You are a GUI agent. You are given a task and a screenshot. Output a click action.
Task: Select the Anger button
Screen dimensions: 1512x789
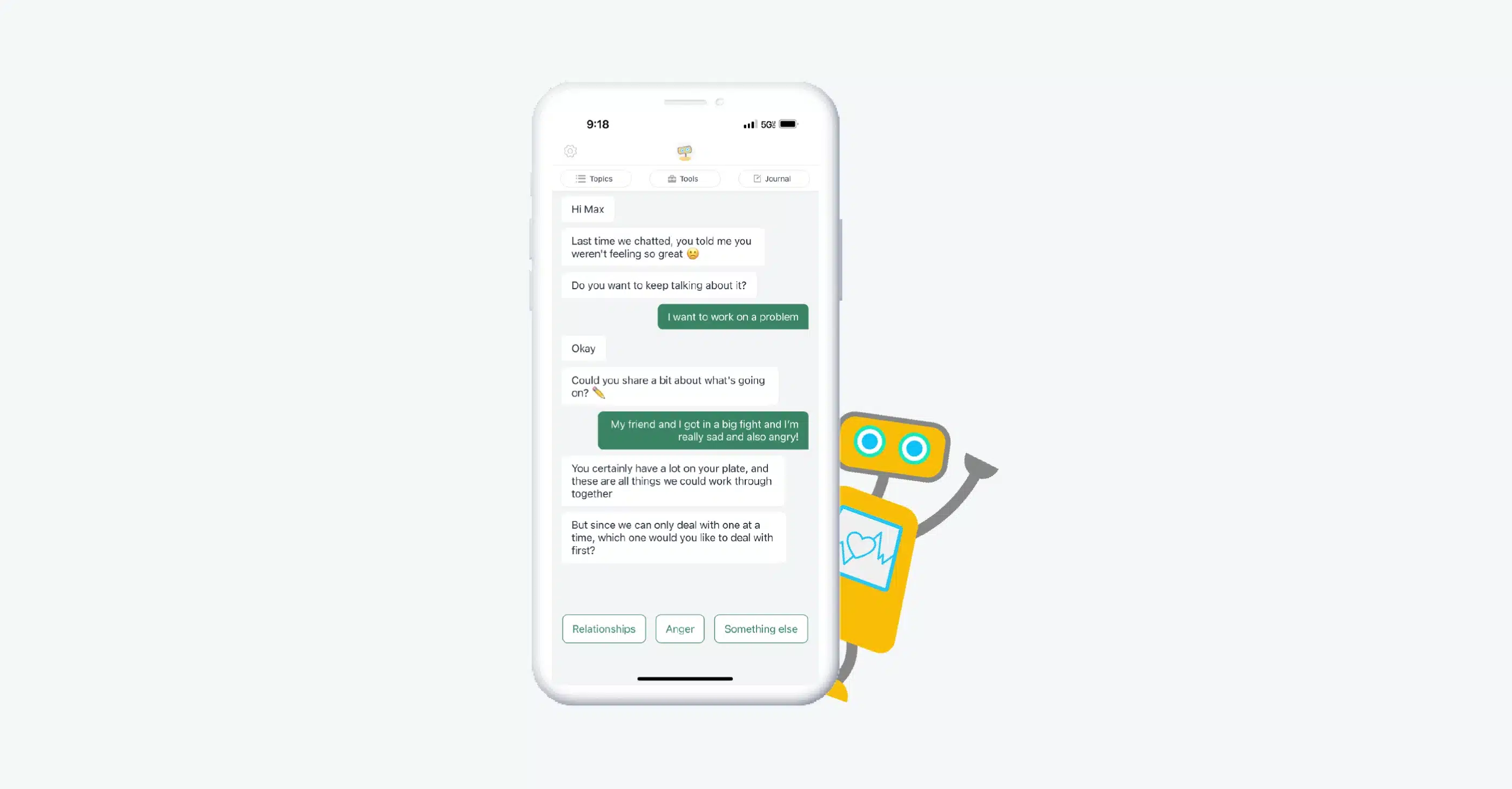coord(680,628)
